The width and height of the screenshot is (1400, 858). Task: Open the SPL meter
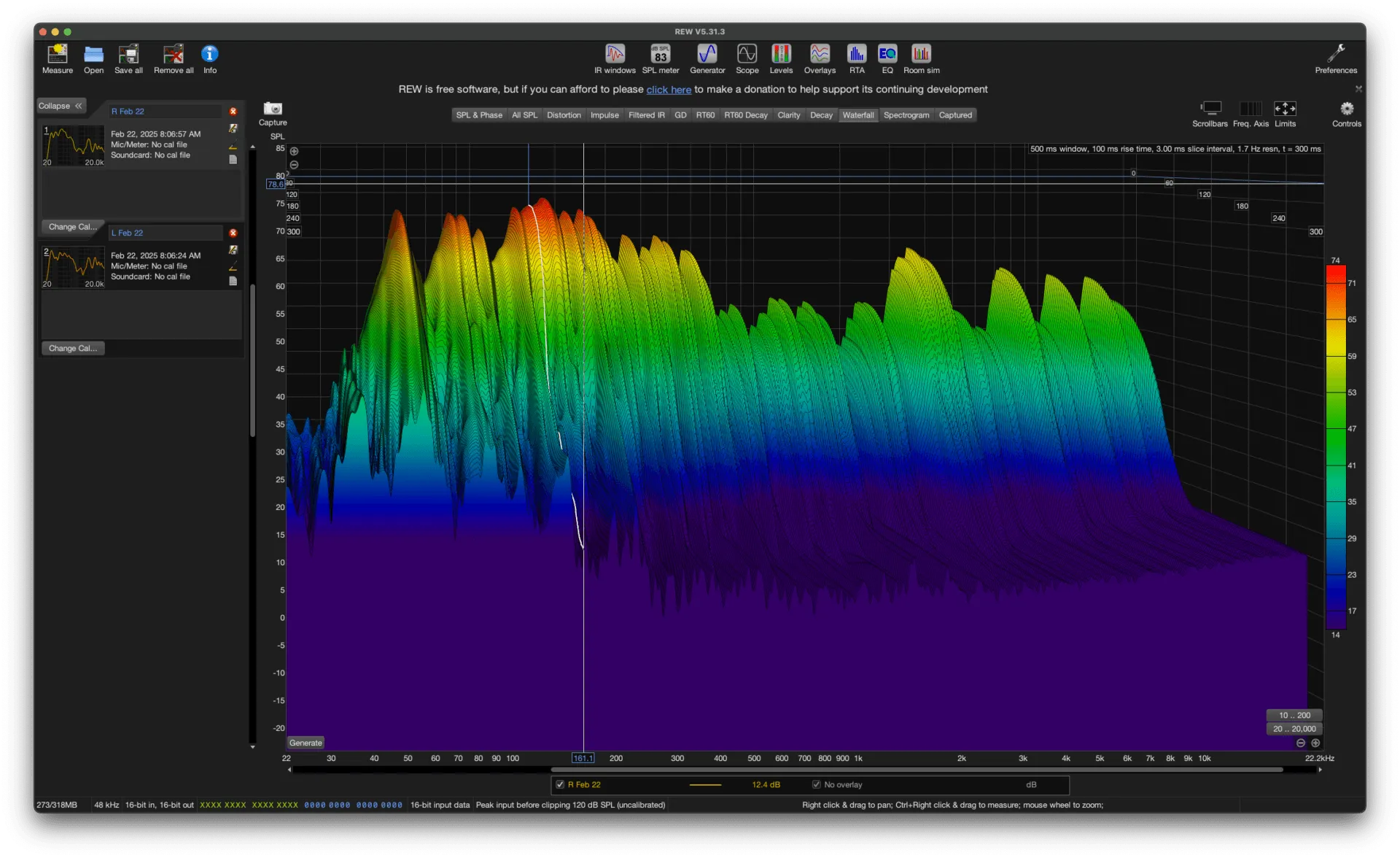coord(660,55)
